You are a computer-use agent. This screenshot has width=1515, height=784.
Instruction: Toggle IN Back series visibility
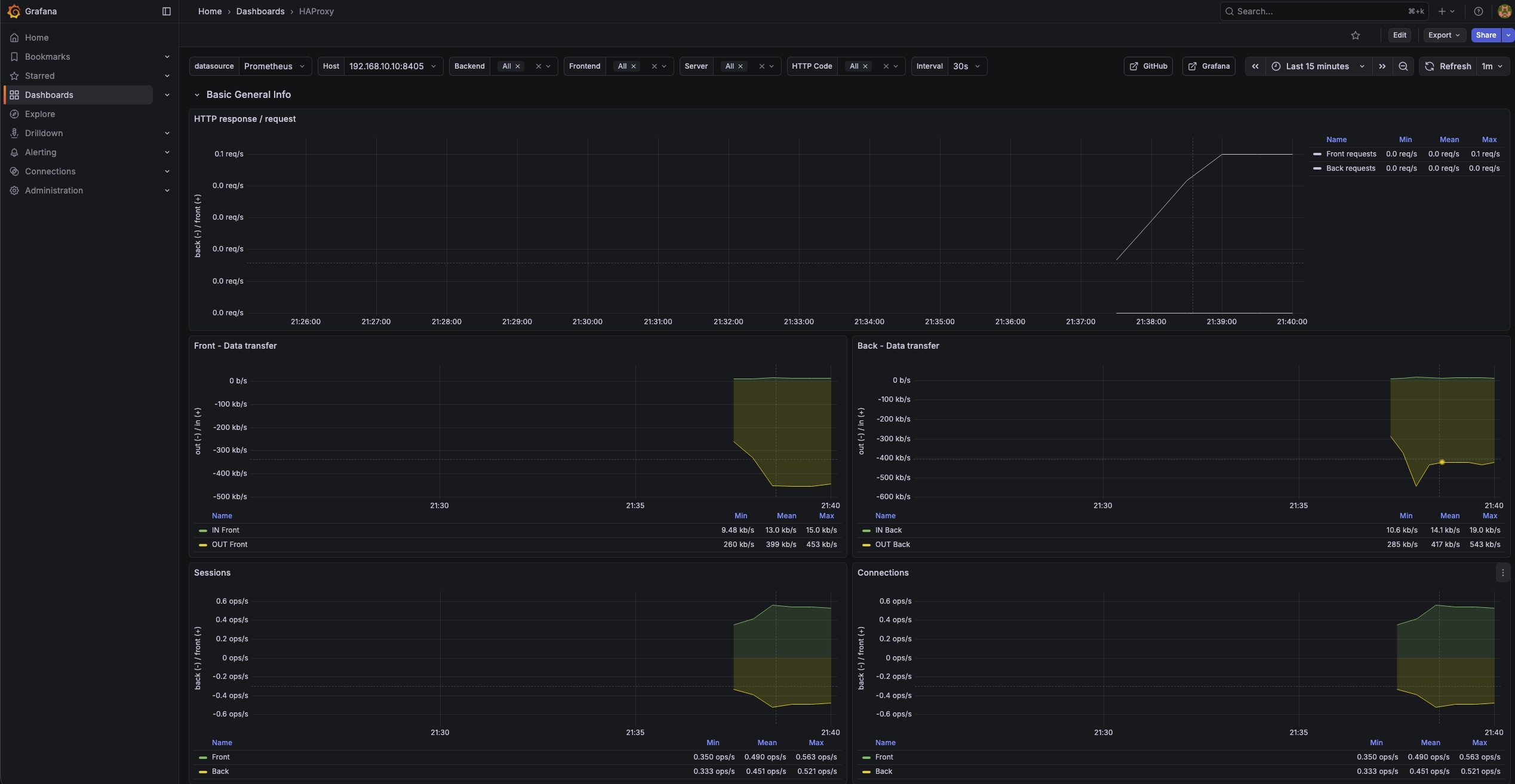pos(888,530)
